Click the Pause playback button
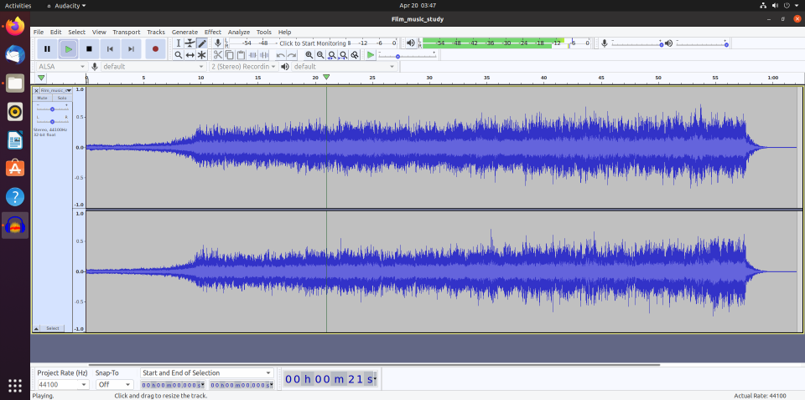805x400 pixels. point(47,48)
